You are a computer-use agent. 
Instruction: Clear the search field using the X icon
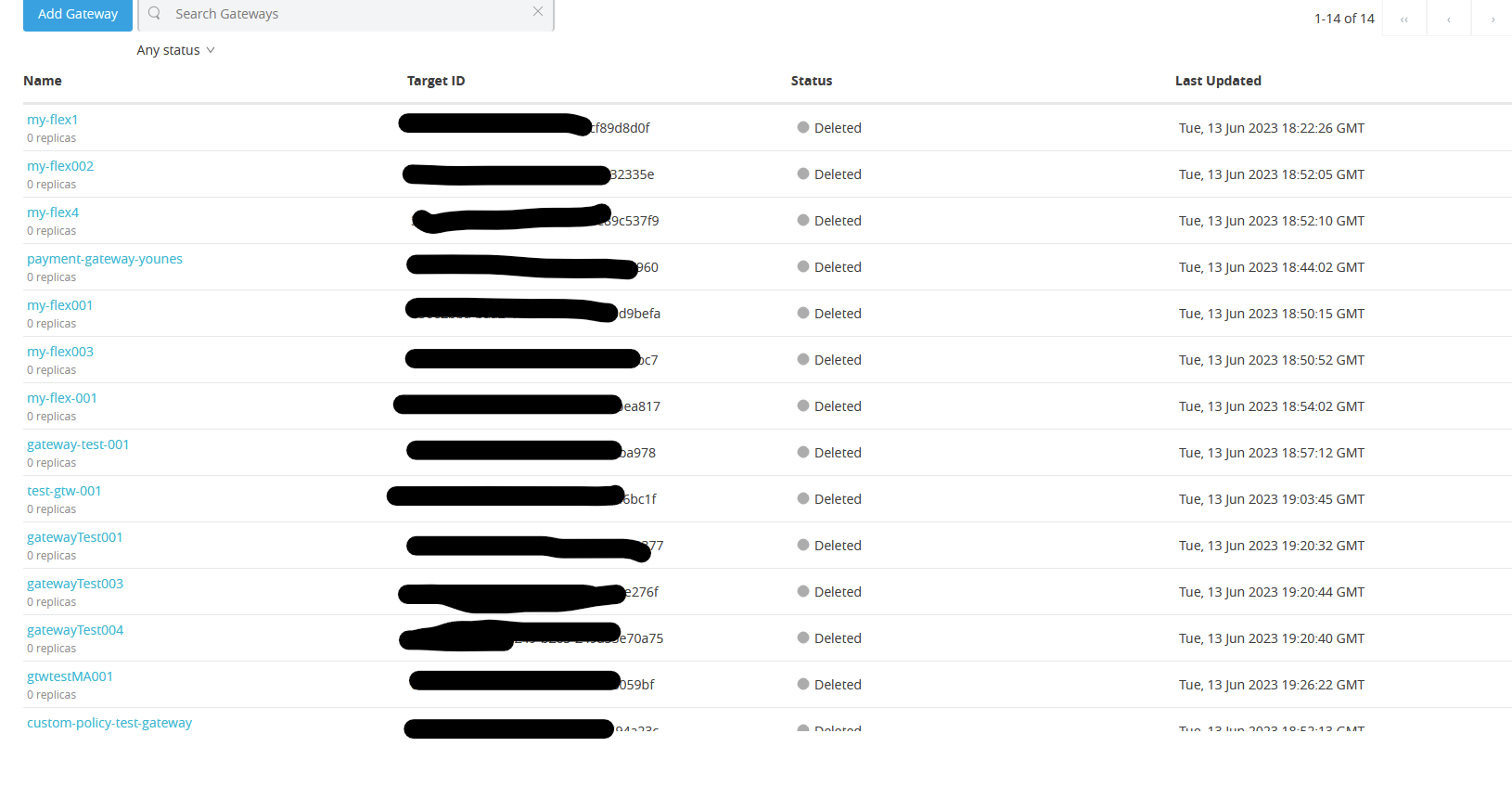[x=538, y=11]
